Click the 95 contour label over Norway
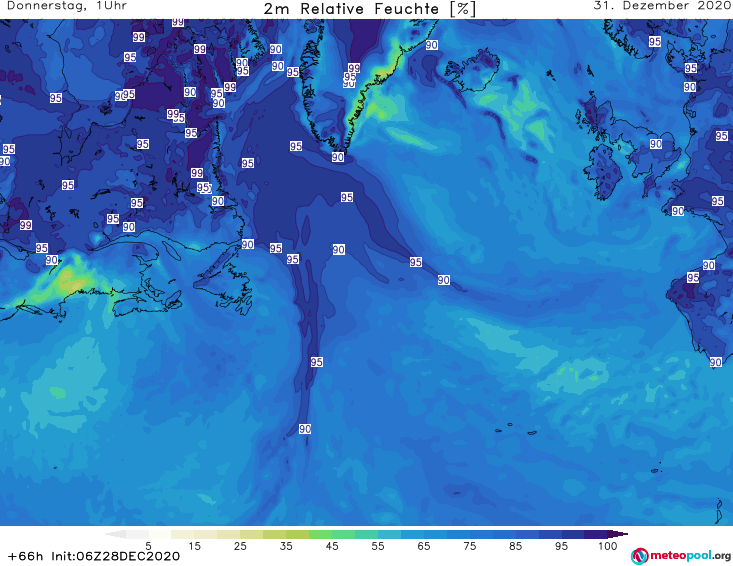The image size is (733, 566). [655, 42]
